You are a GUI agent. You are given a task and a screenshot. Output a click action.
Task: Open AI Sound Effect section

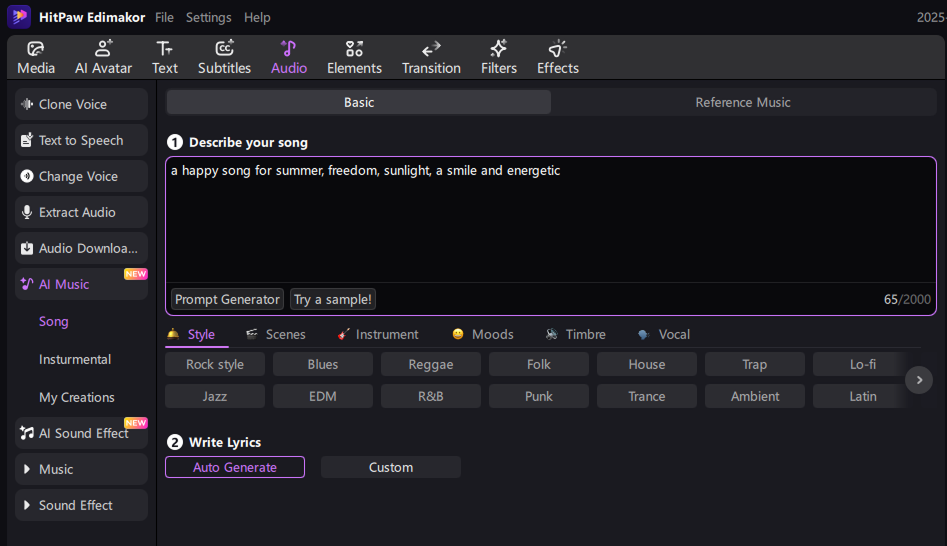pos(82,433)
